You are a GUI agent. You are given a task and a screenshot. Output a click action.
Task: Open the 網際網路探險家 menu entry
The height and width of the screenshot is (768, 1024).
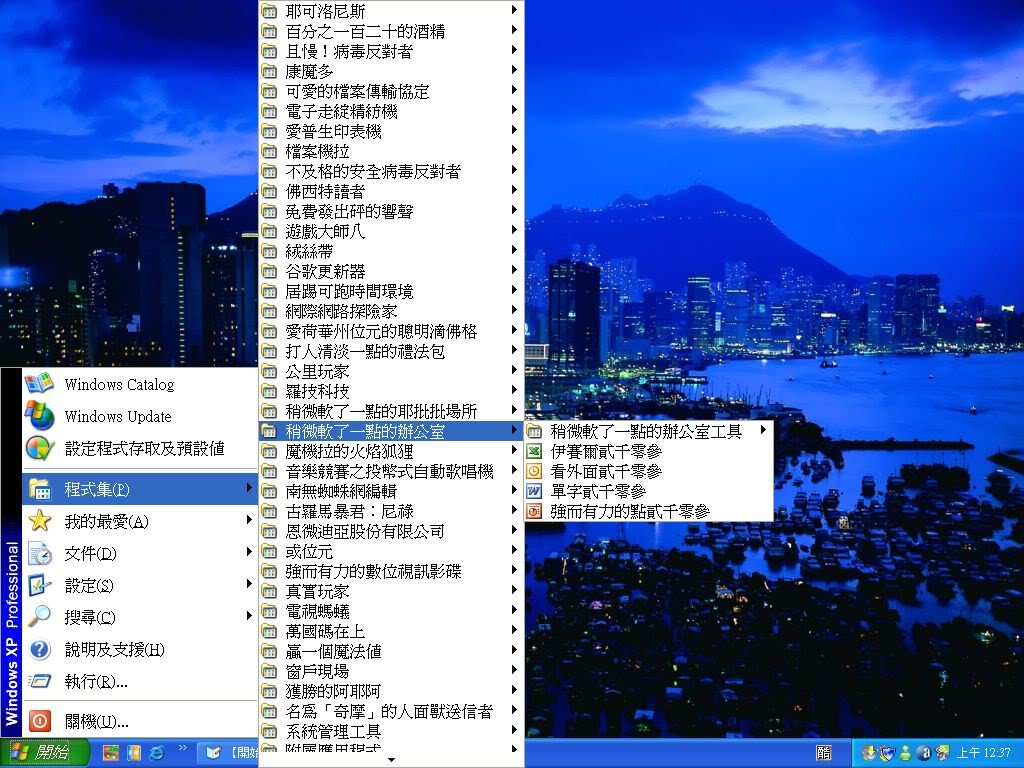391,311
